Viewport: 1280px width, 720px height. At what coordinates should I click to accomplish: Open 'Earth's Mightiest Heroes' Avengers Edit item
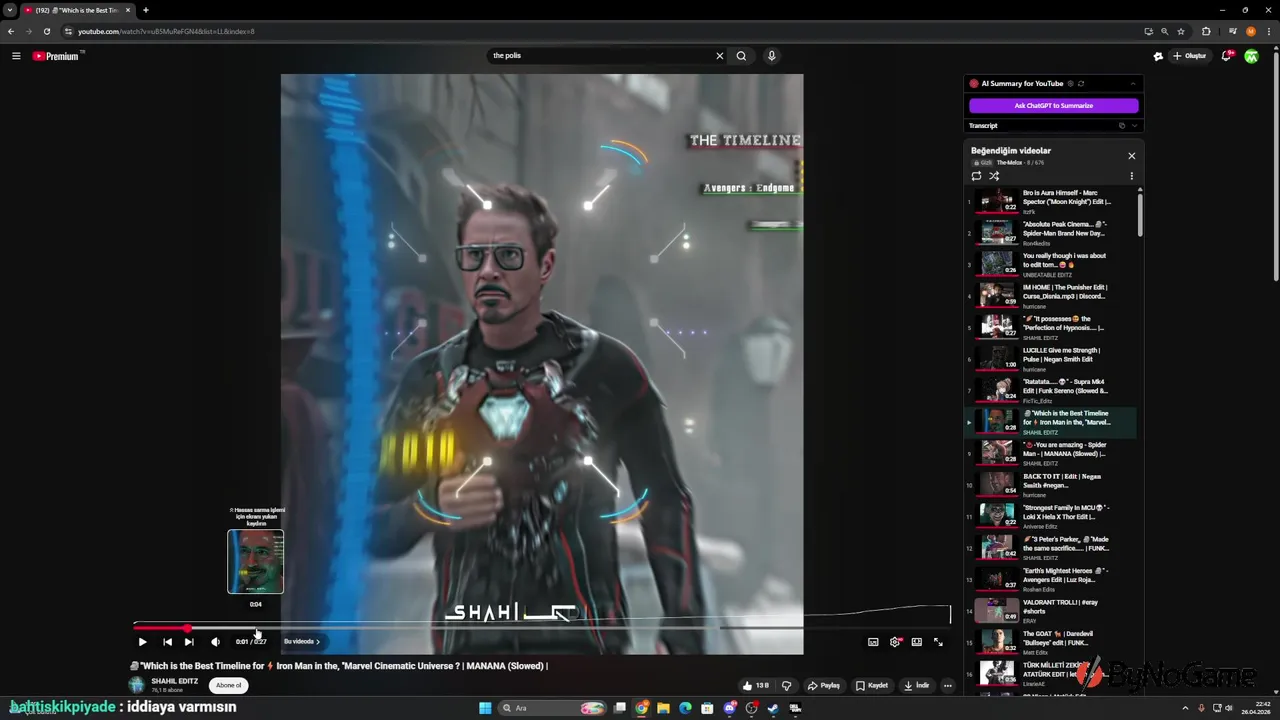(1050, 579)
